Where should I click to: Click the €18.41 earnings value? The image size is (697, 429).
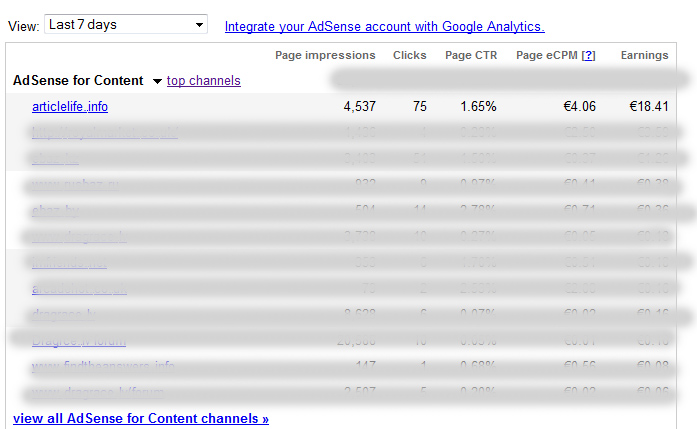pyautogui.click(x=649, y=106)
